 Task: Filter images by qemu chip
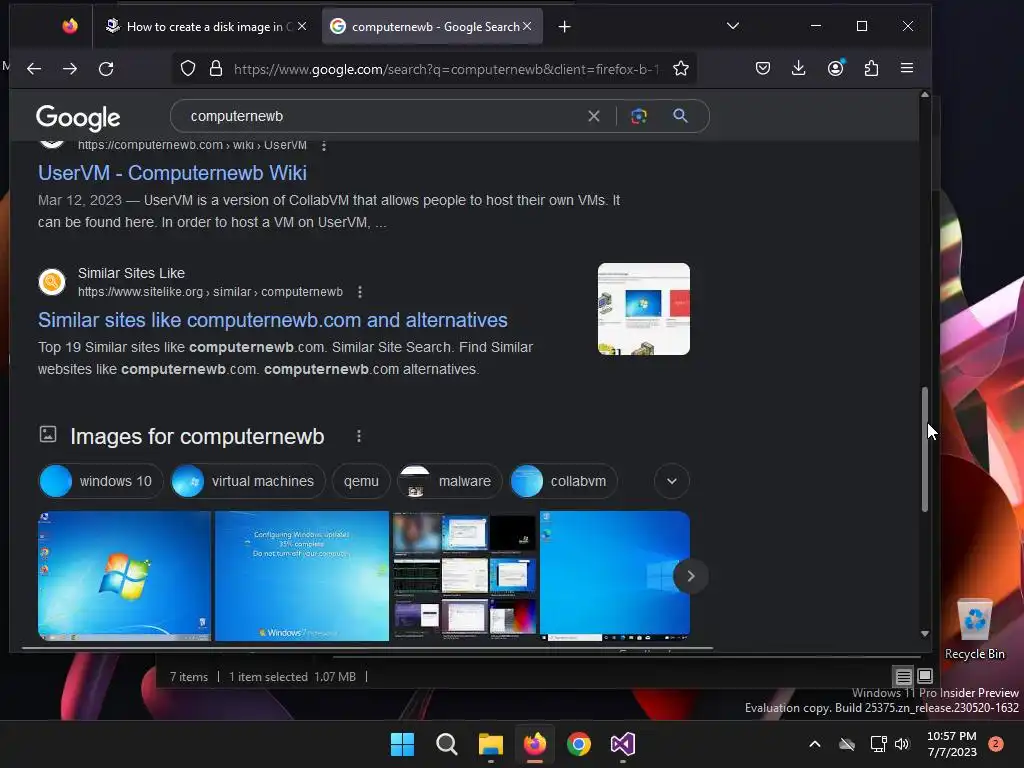pos(361,481)
